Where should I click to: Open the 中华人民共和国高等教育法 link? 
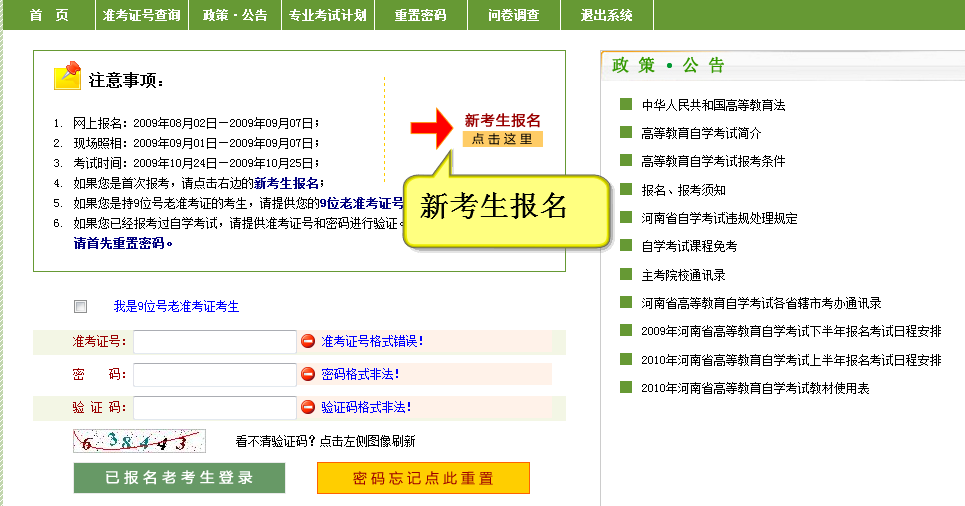(713, 105)
